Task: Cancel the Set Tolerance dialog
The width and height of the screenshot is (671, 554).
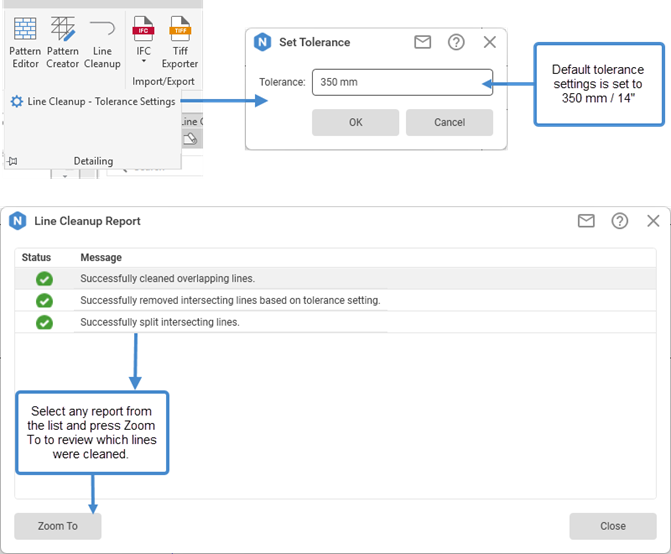Action: point(449,122)
